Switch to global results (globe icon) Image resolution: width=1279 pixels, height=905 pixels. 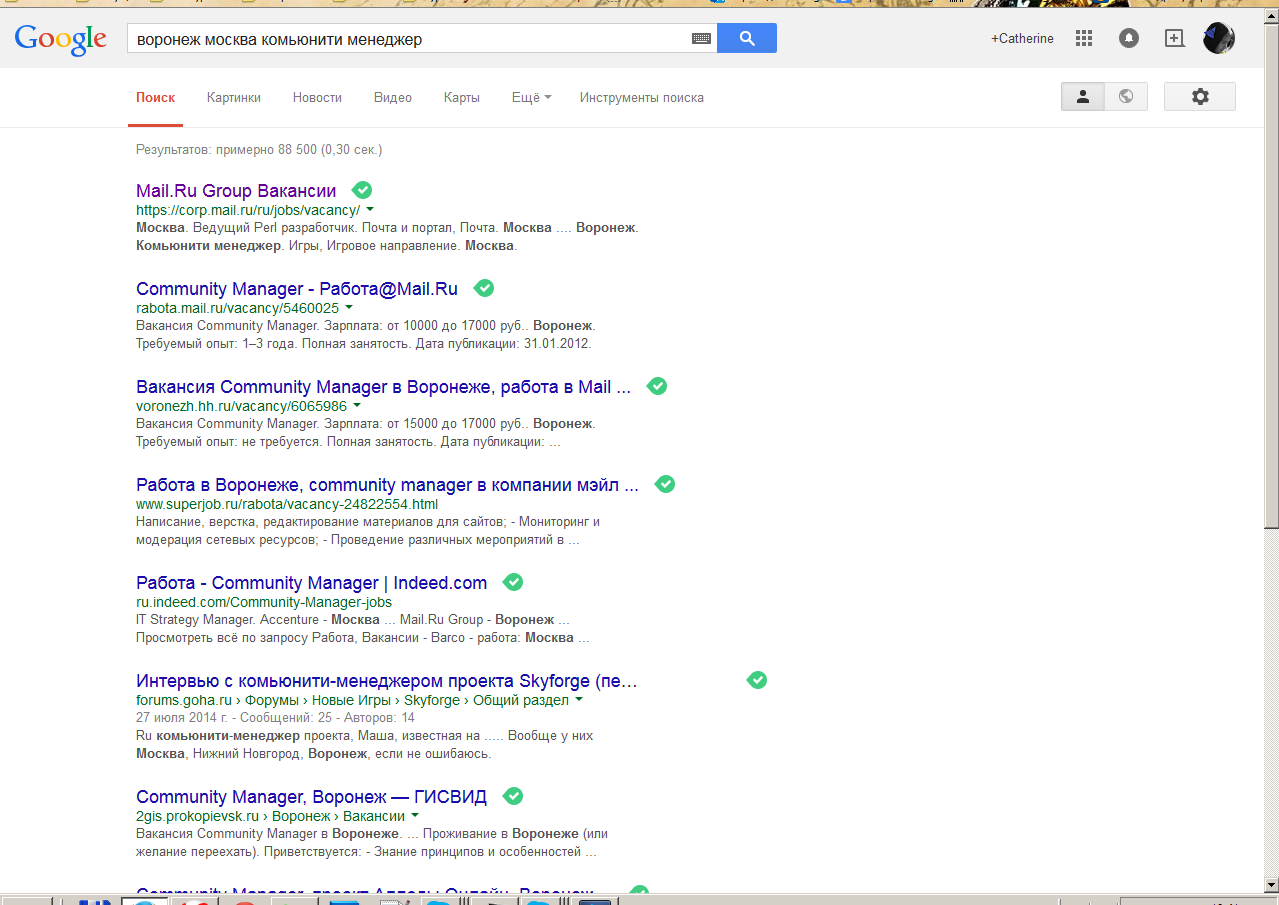click(x=1126, y=97)
